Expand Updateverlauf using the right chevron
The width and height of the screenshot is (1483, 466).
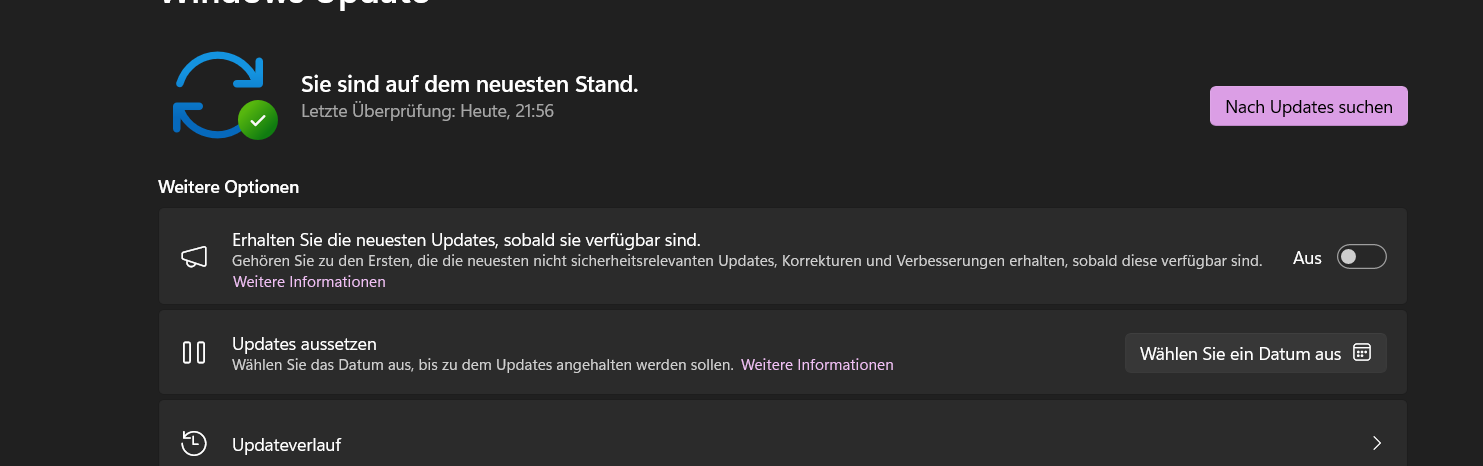(1377, 443)
